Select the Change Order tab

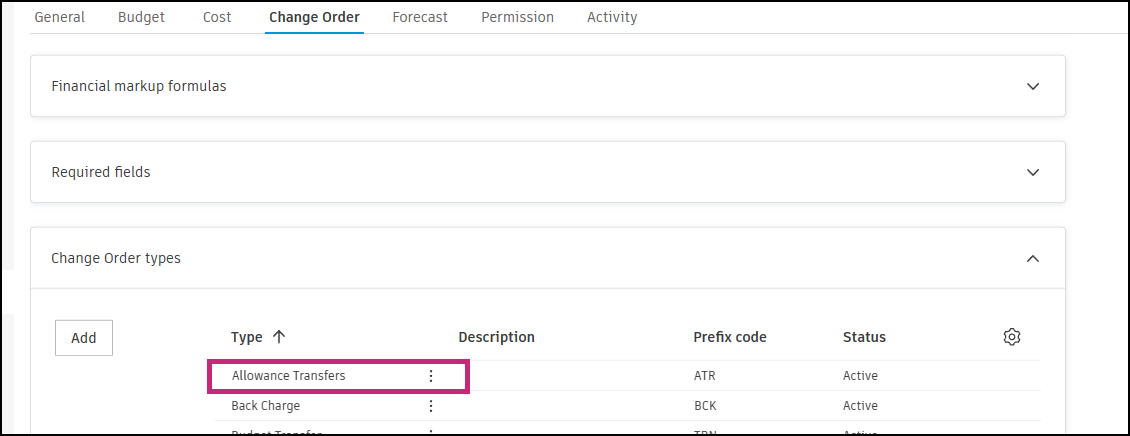314,17
